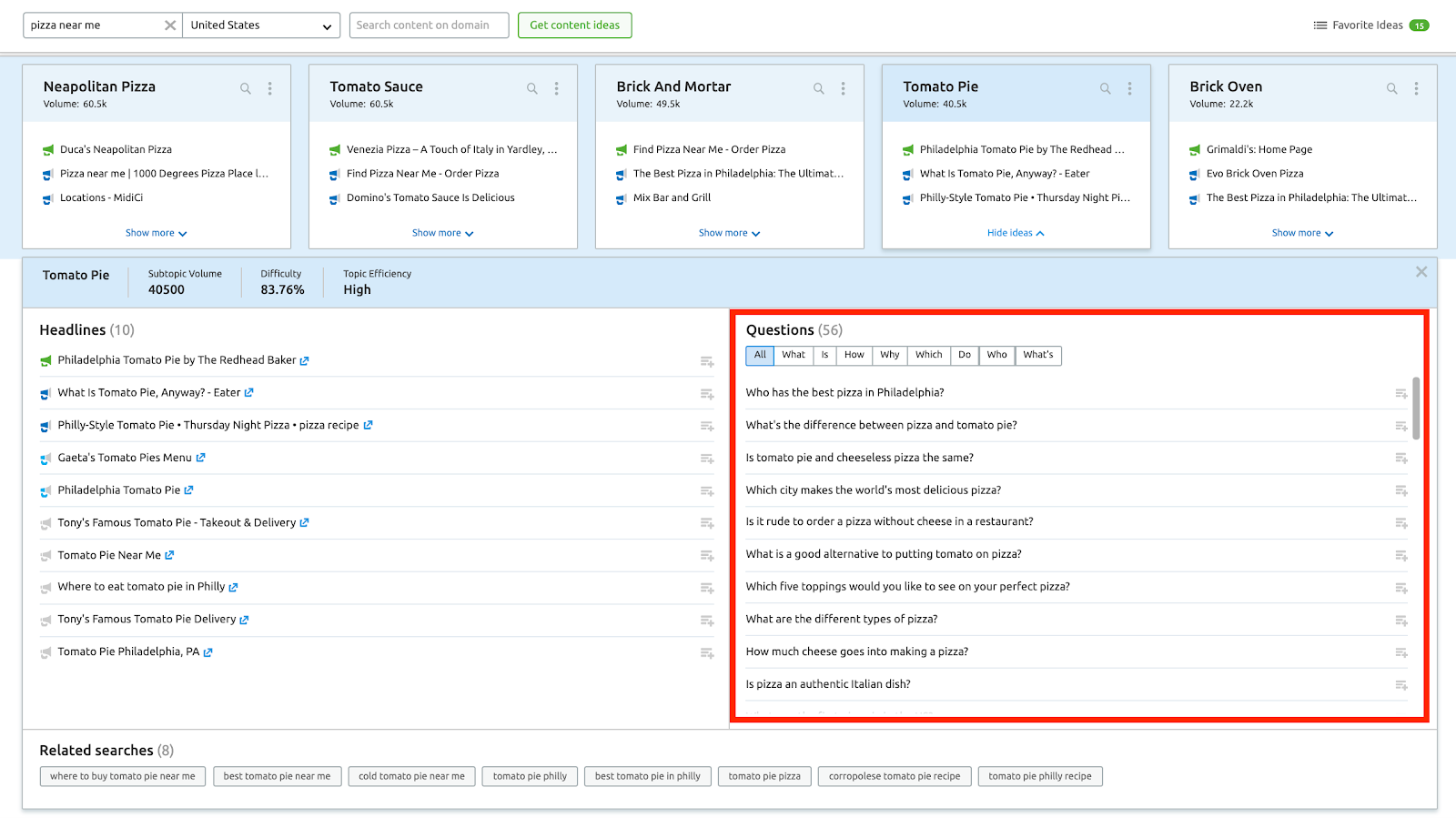Close the Tomato Pie details panel

(x=1421, y=272)
